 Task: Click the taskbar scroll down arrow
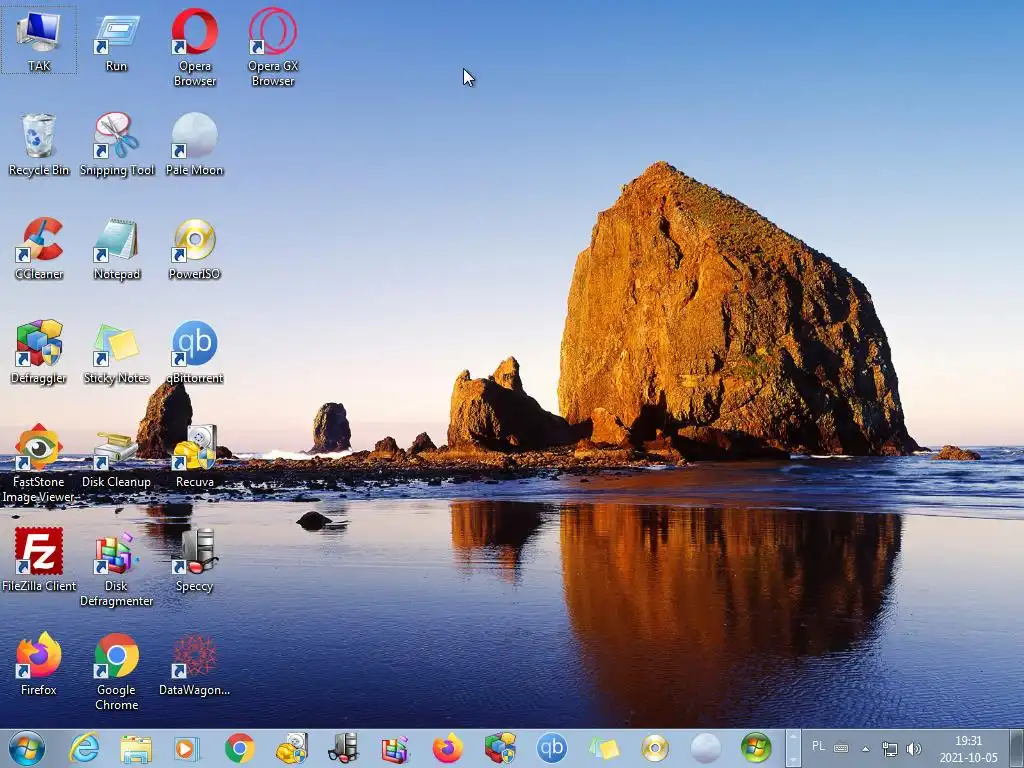(793, 758)
